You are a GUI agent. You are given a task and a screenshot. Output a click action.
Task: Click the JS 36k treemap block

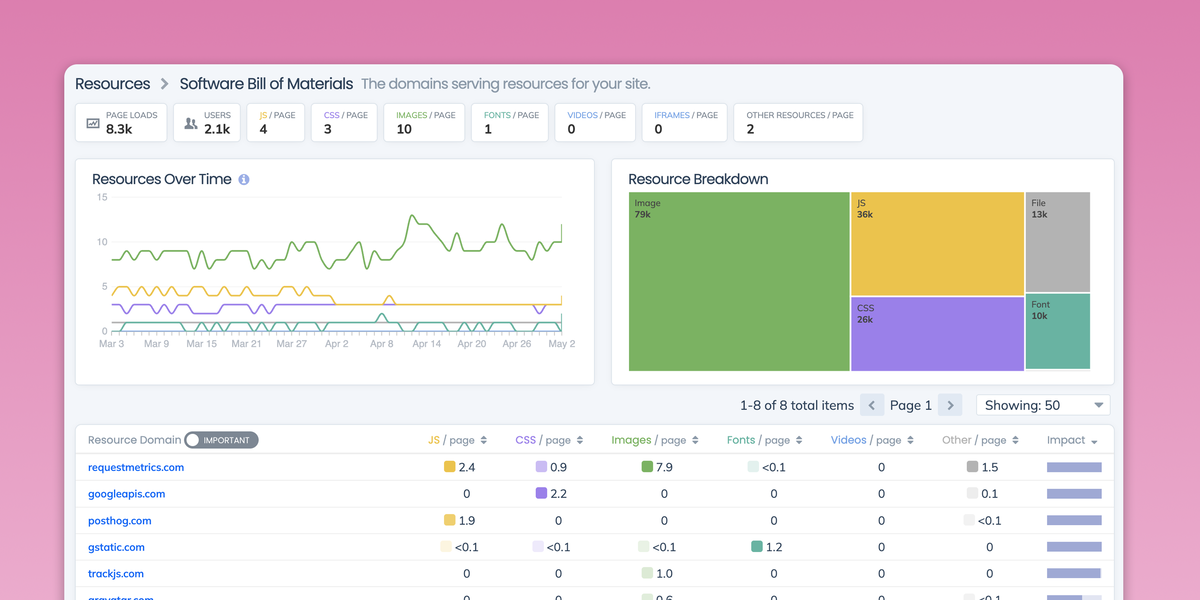click(938, 244)
